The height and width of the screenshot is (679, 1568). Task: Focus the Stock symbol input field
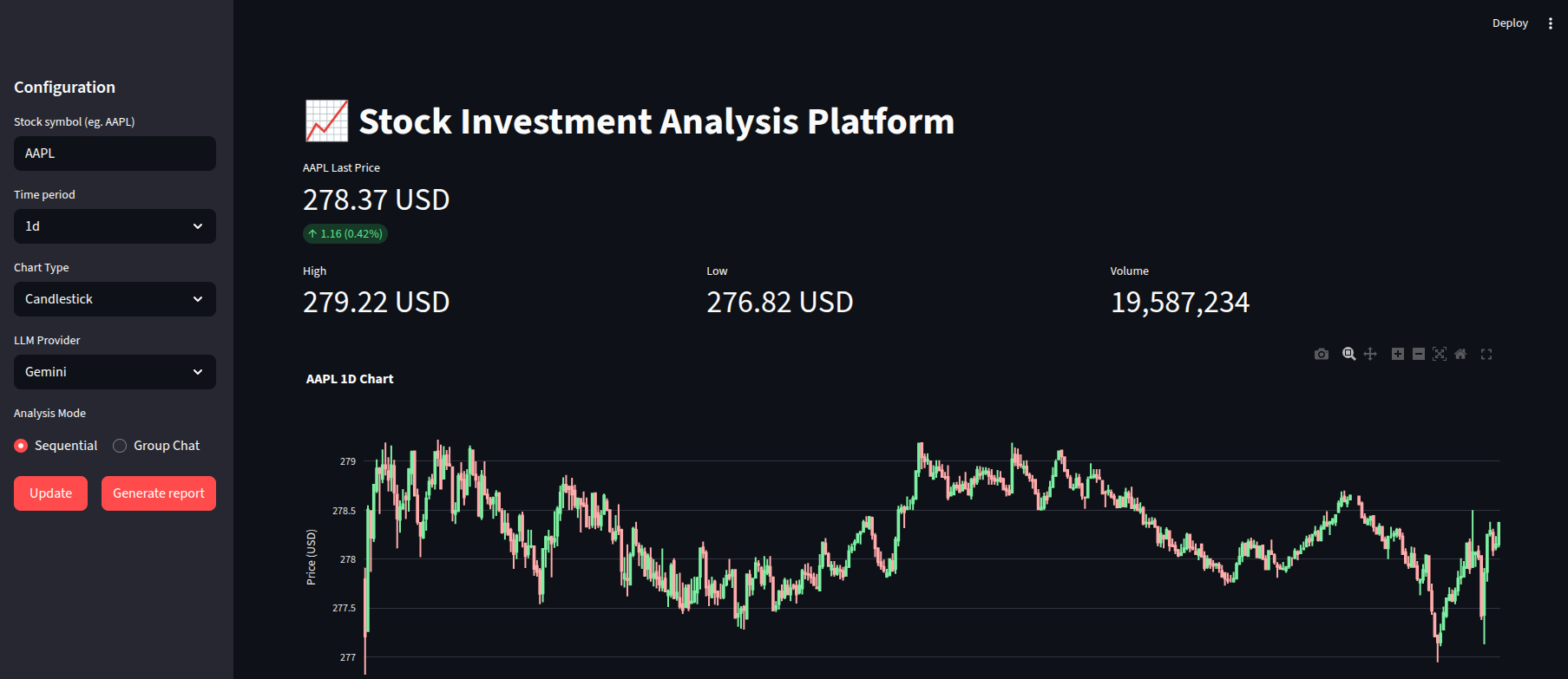[x=115, y=153]
